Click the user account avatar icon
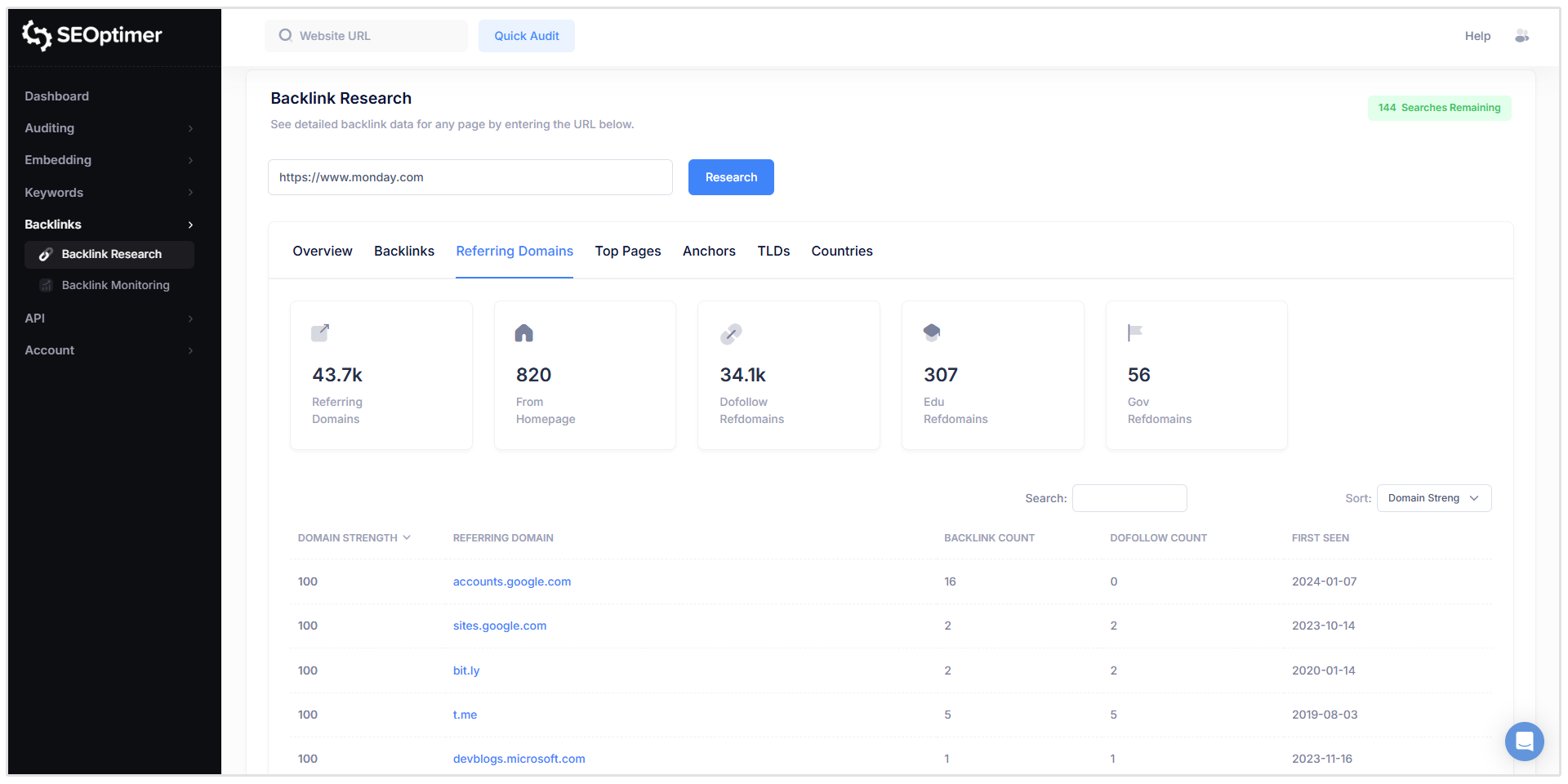1568x784 pixels. [x=1522, y=36]
